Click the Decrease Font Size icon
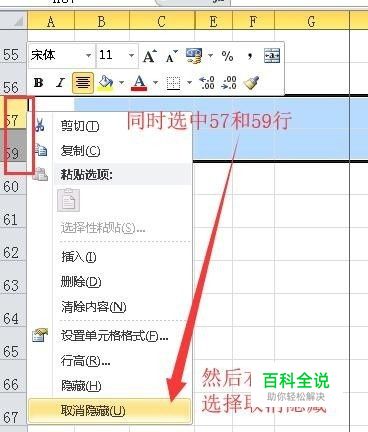Image resolution: width=368 pixels, height=432 pixels. point(172,56)
